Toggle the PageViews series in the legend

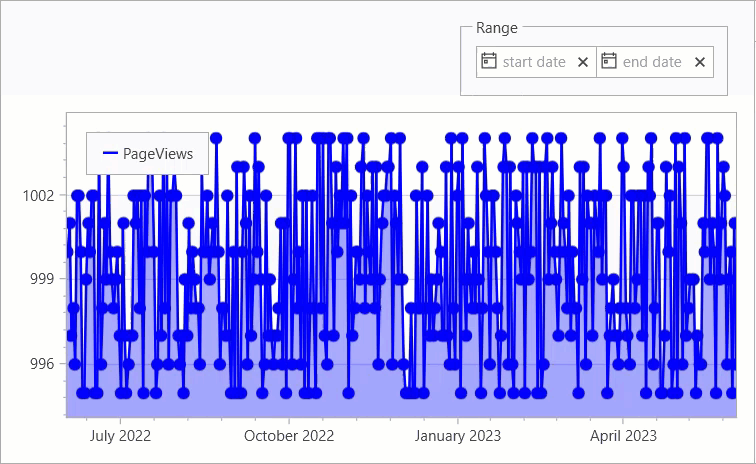pos(157,154)
